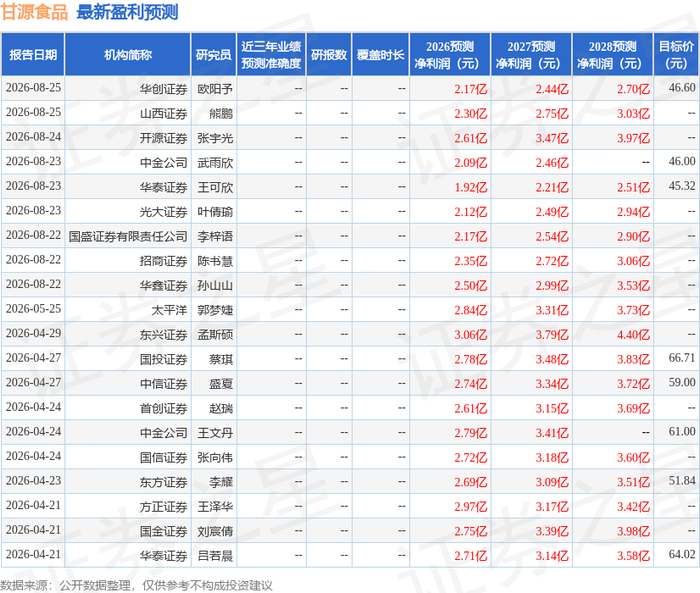This screenshot has width=700, height=593.
Task: Click 2027 forecast 3.47亿
Action: coord(552,138)
